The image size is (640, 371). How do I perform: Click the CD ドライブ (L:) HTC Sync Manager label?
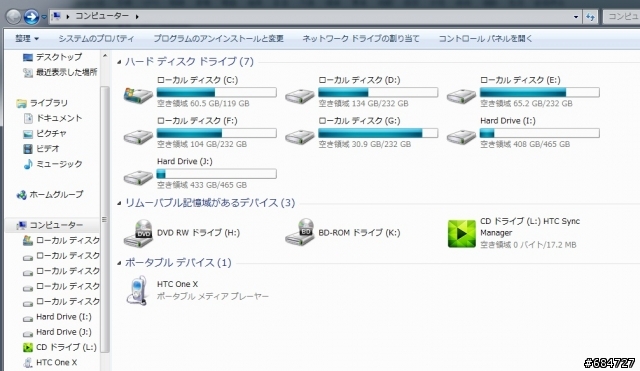coord(530,227)
